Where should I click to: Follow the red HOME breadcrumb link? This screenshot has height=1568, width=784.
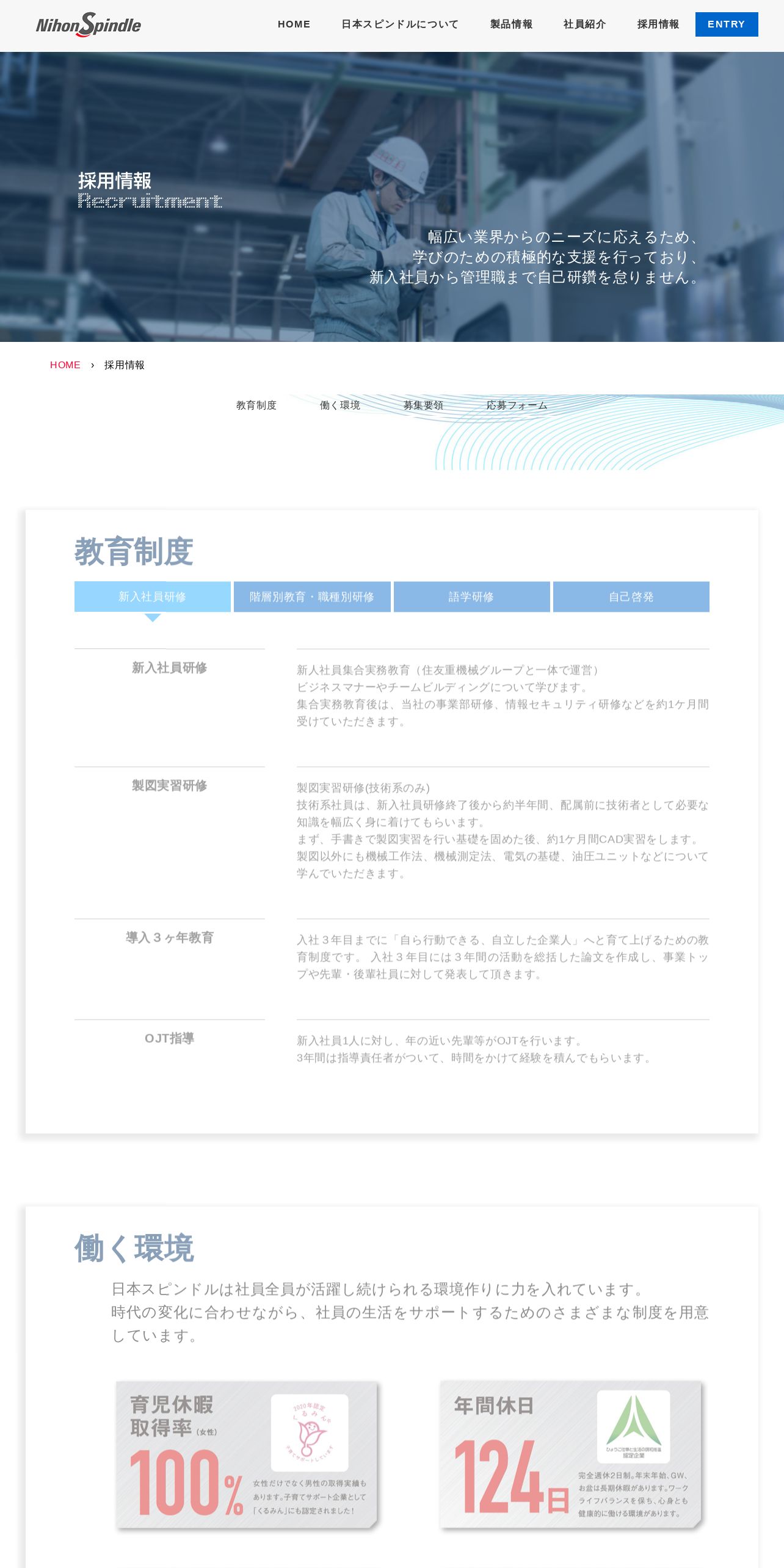(x=65, y=365)
